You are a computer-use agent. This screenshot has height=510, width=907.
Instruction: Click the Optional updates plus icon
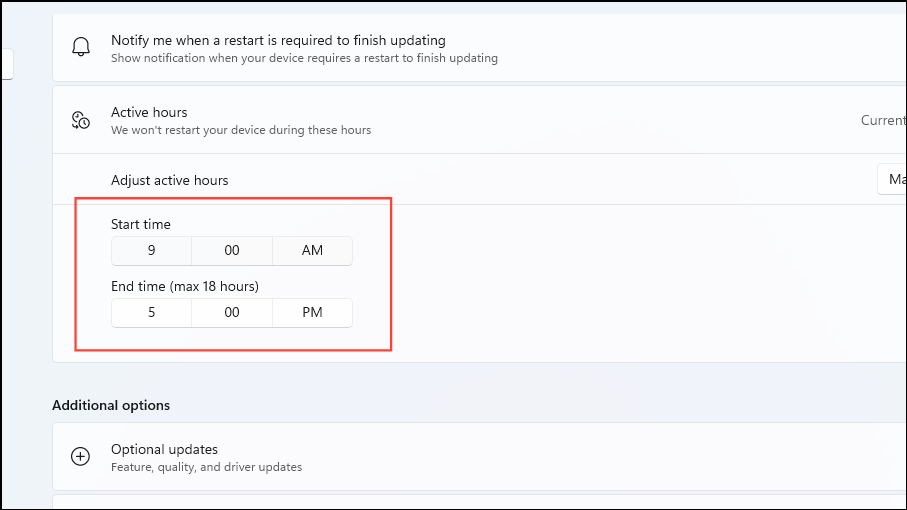click(80, 457)
